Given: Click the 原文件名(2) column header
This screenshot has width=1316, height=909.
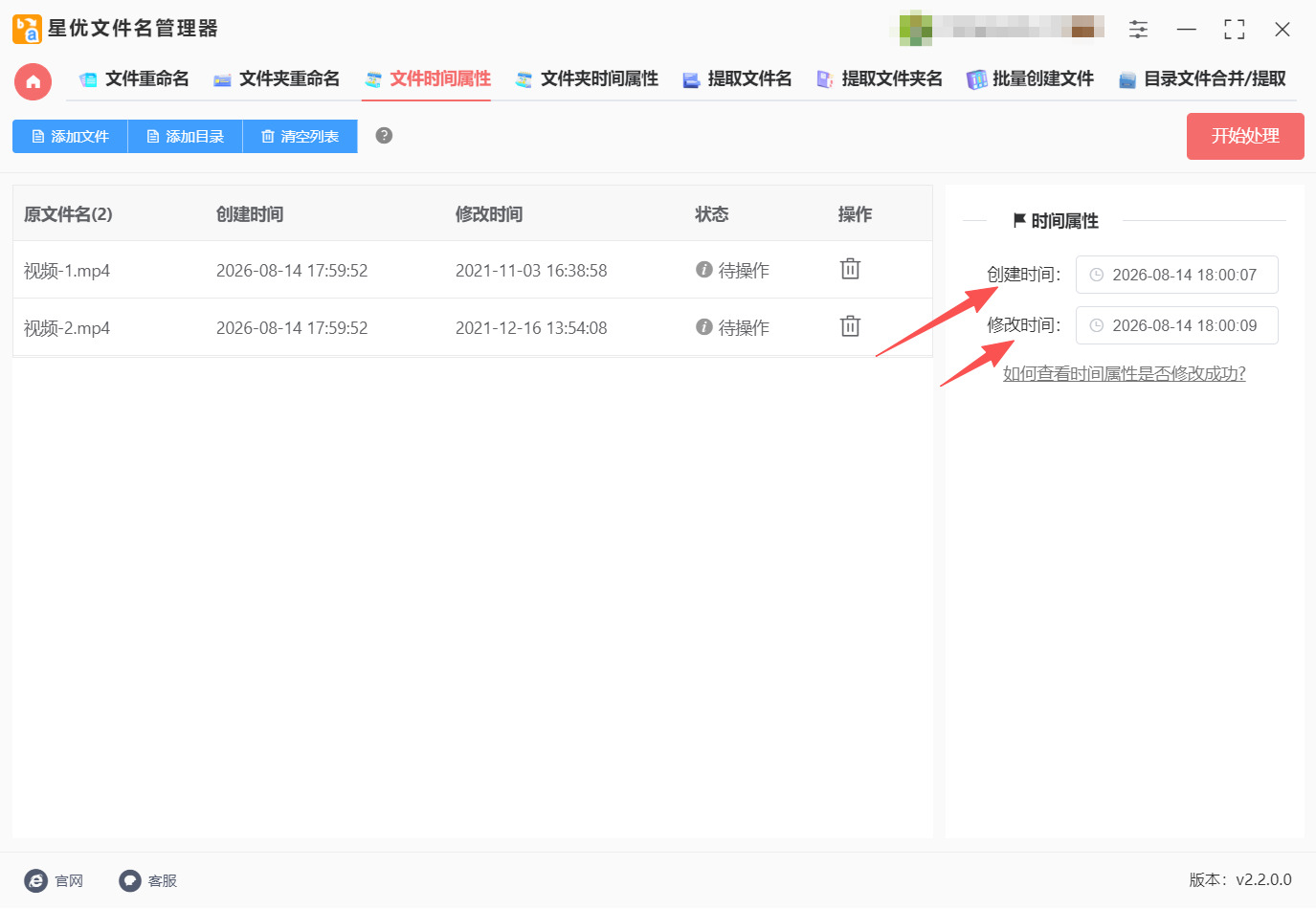Looking at the screenshot, I should coord(68,214).
